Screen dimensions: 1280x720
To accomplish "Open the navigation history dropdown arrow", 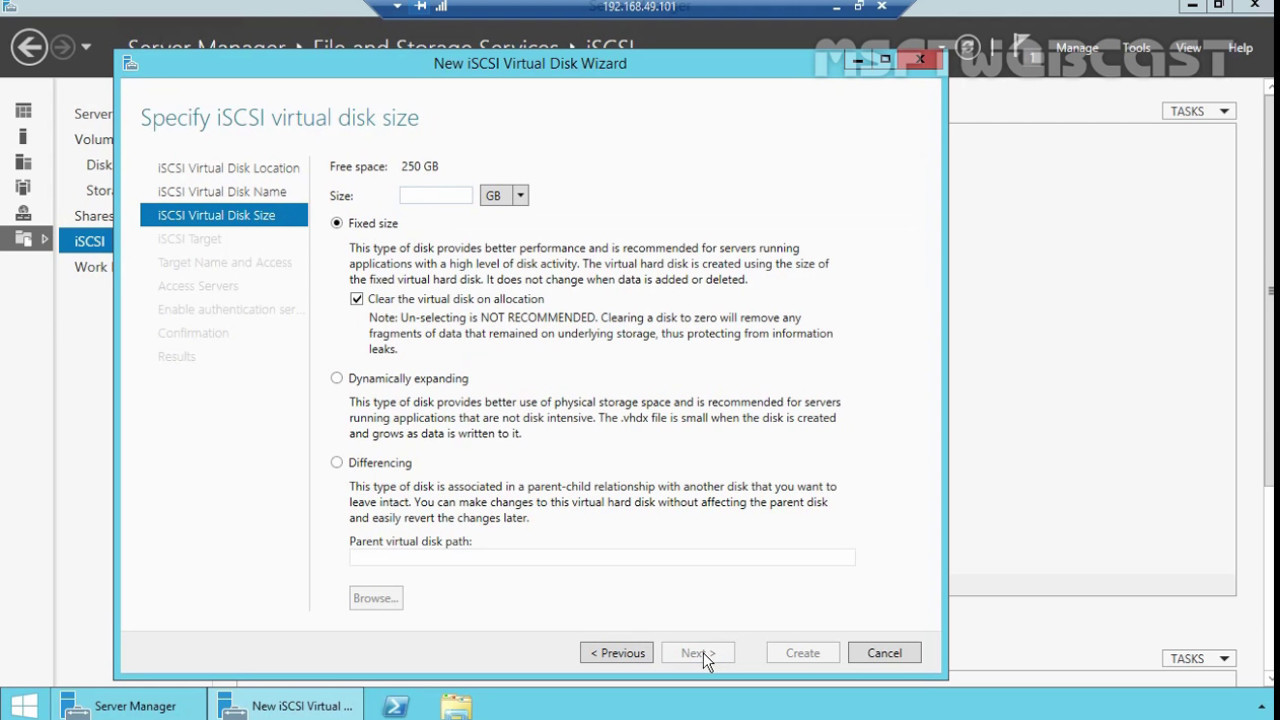I will (86, 47).
